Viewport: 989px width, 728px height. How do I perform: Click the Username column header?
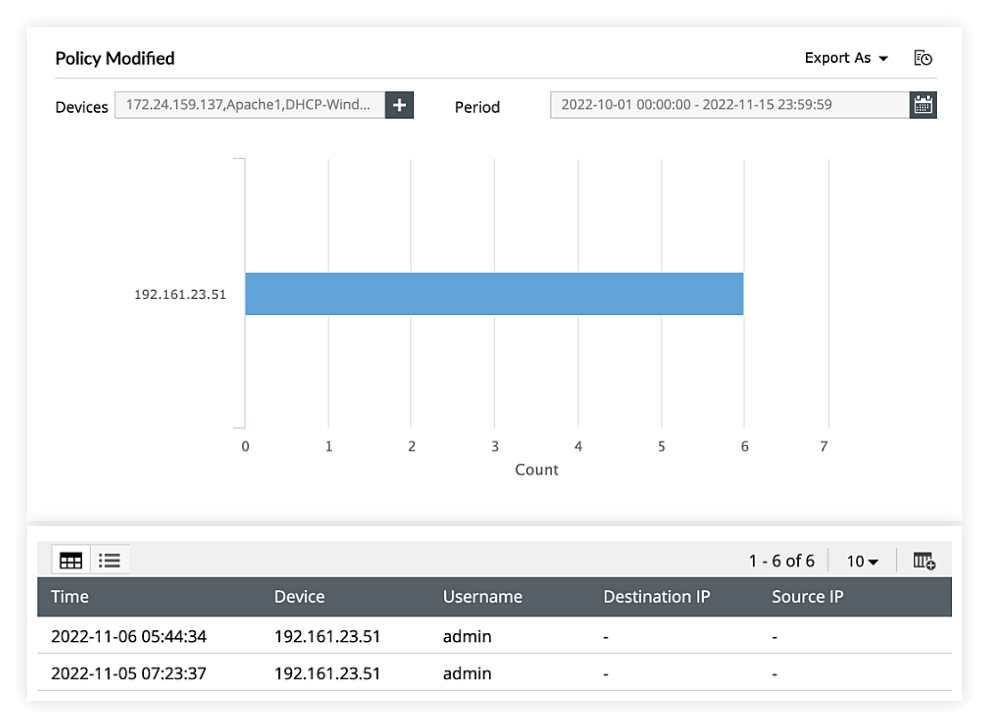(482, 596)
